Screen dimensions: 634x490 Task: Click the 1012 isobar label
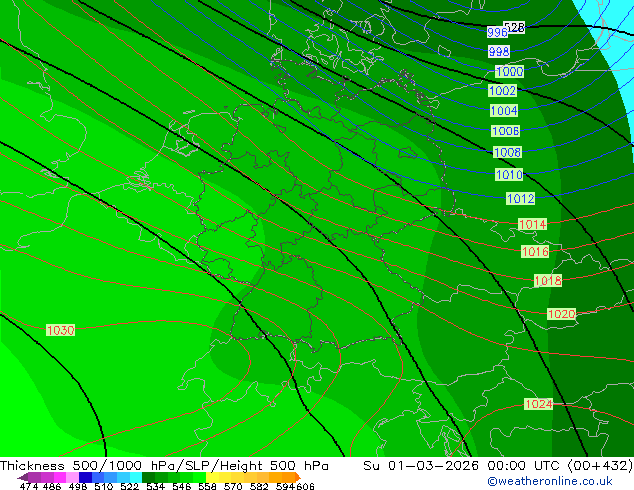pyautogui.click(x=521, y=199)
